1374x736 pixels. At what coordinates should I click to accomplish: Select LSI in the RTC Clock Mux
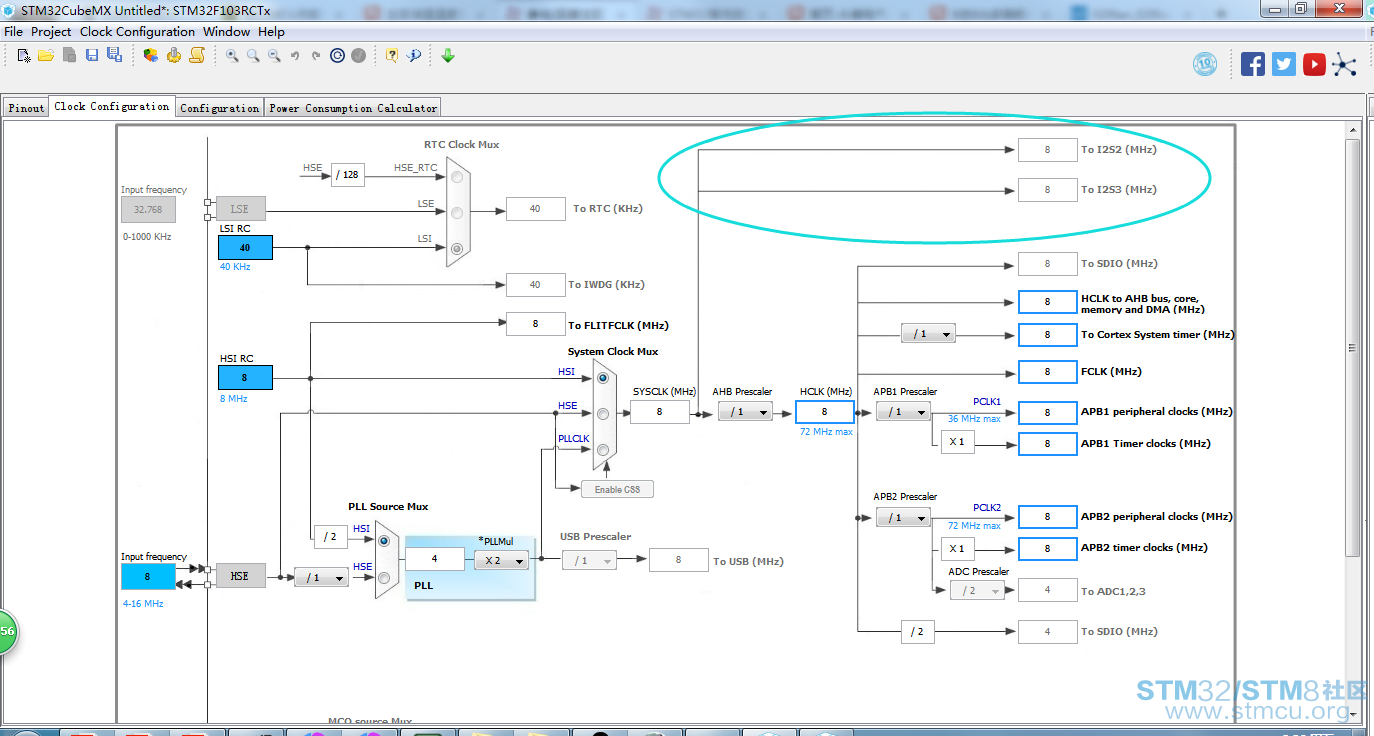pos(457,248)
